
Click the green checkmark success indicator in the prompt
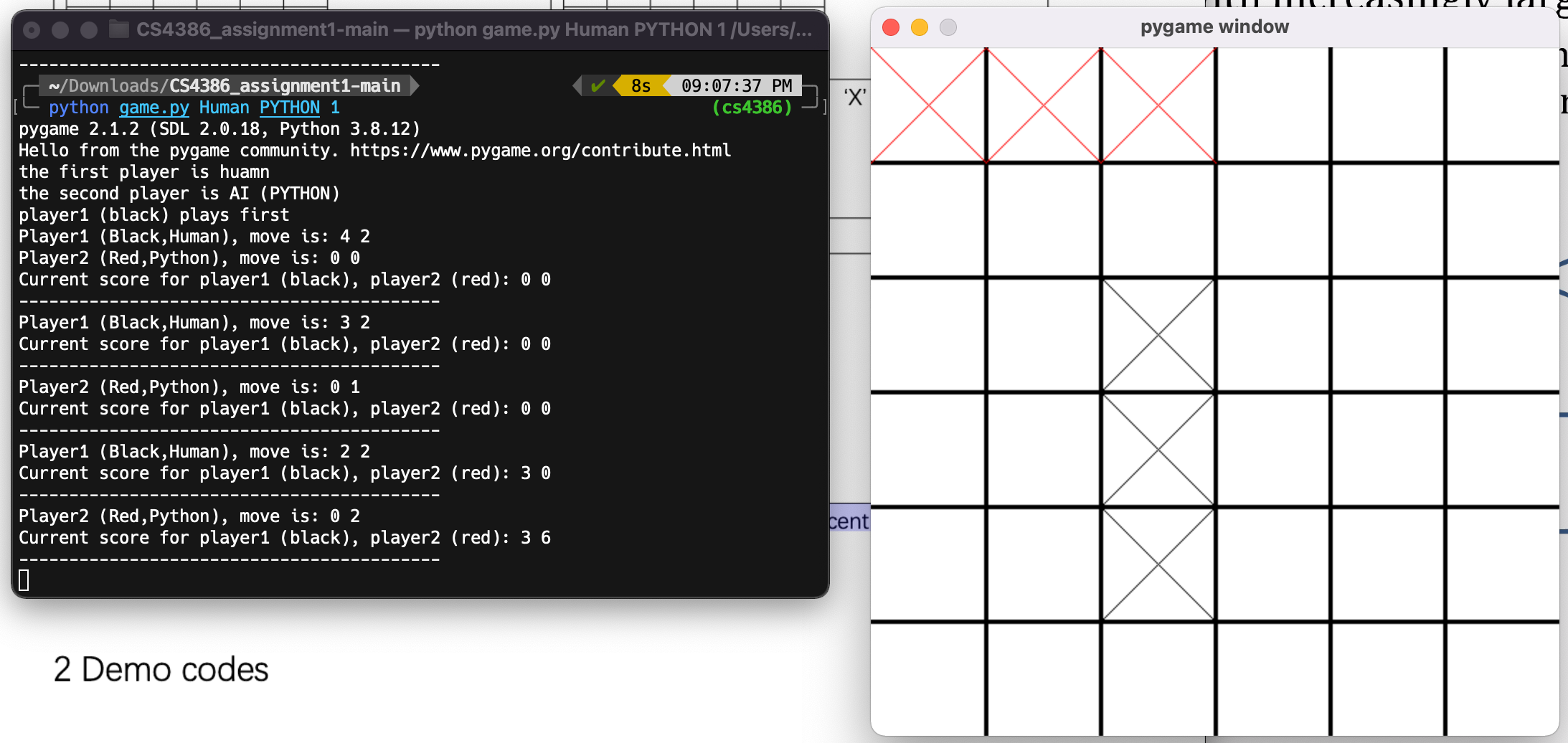(x=598, y=85)
